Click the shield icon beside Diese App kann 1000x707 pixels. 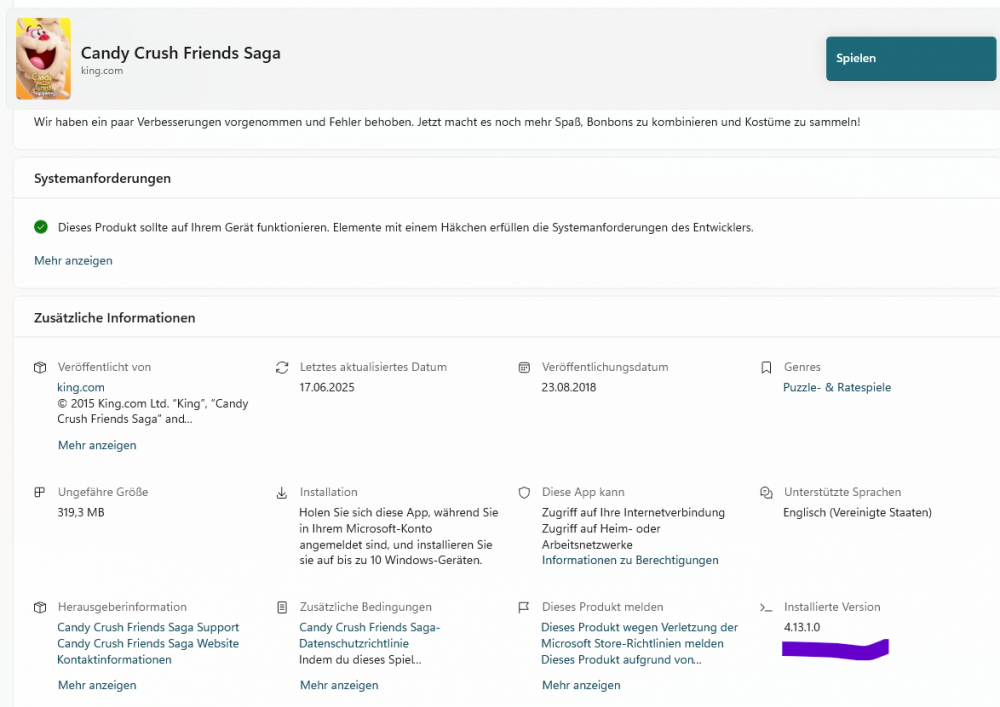pos(524,493)
